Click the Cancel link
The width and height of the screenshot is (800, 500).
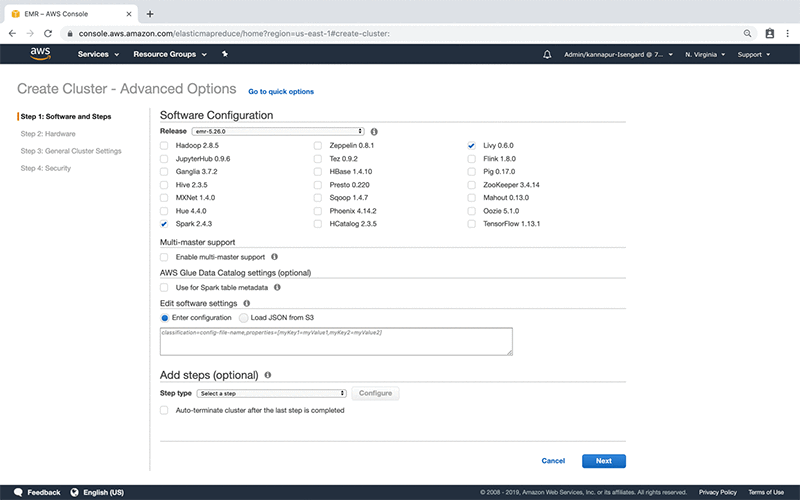click(553, 461)
